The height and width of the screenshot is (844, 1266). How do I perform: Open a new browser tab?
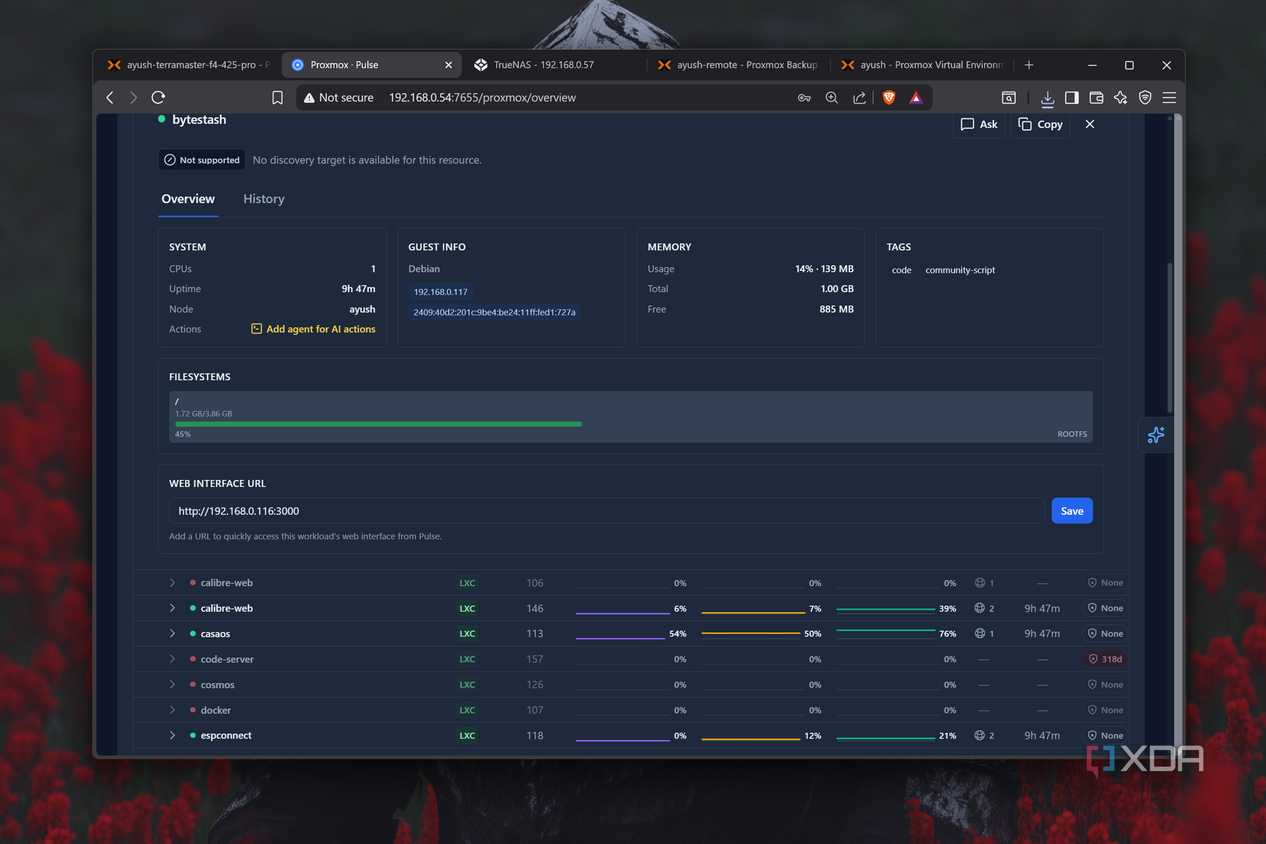pyautogui.click(x=1029, y=65)
